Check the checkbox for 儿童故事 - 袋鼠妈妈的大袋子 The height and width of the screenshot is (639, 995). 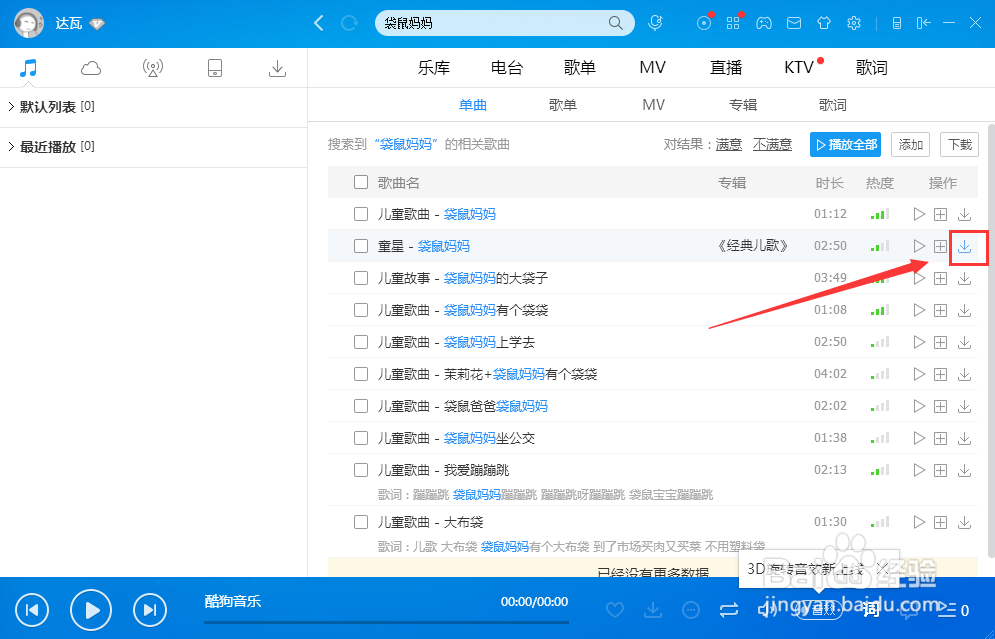coord(361,277)
